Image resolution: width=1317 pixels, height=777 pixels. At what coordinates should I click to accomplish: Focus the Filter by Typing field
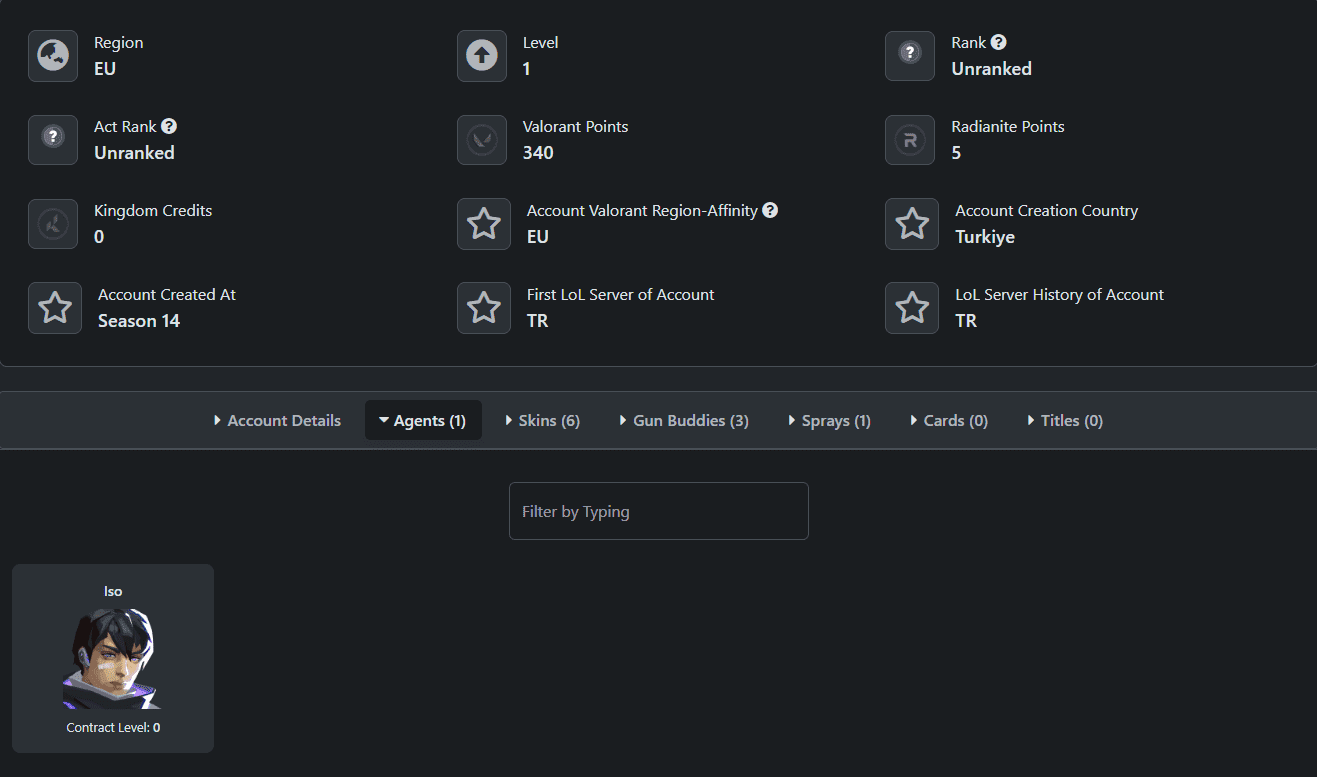click(658, 512)
